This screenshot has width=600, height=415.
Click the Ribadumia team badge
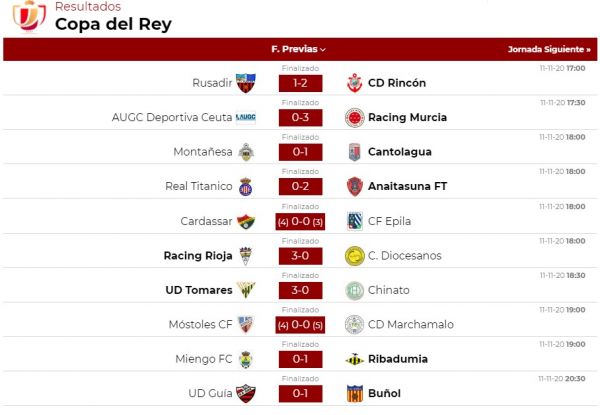(x=353, y=359)
